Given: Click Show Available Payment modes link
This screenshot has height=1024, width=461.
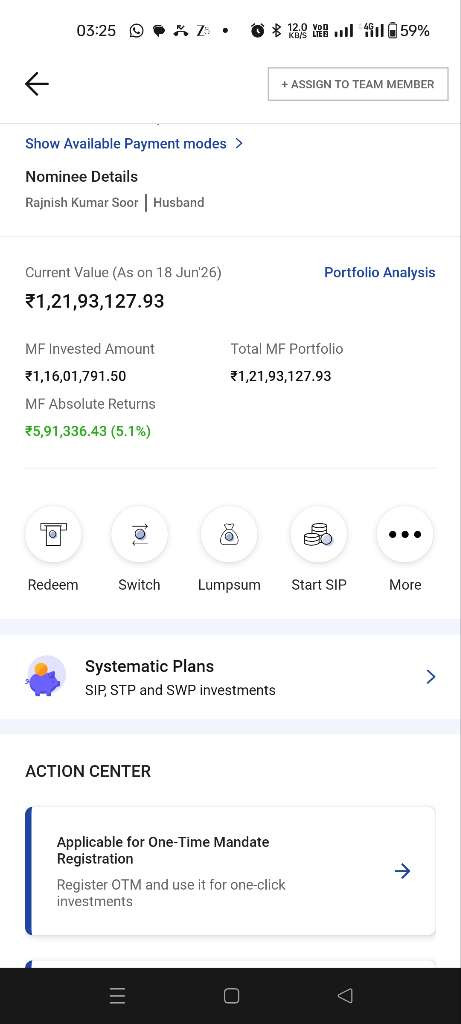Looking at the screenshot, I should [125, 144].
